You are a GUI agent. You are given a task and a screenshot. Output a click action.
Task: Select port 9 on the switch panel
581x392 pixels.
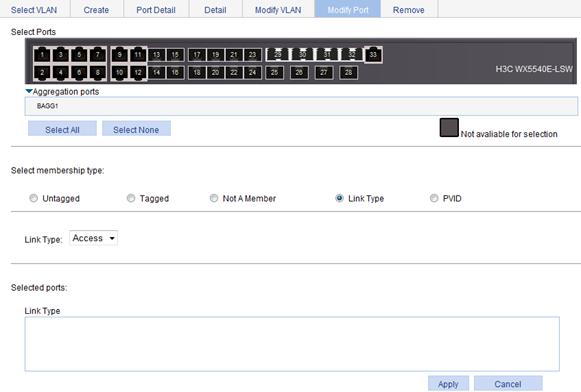[119, 55]
